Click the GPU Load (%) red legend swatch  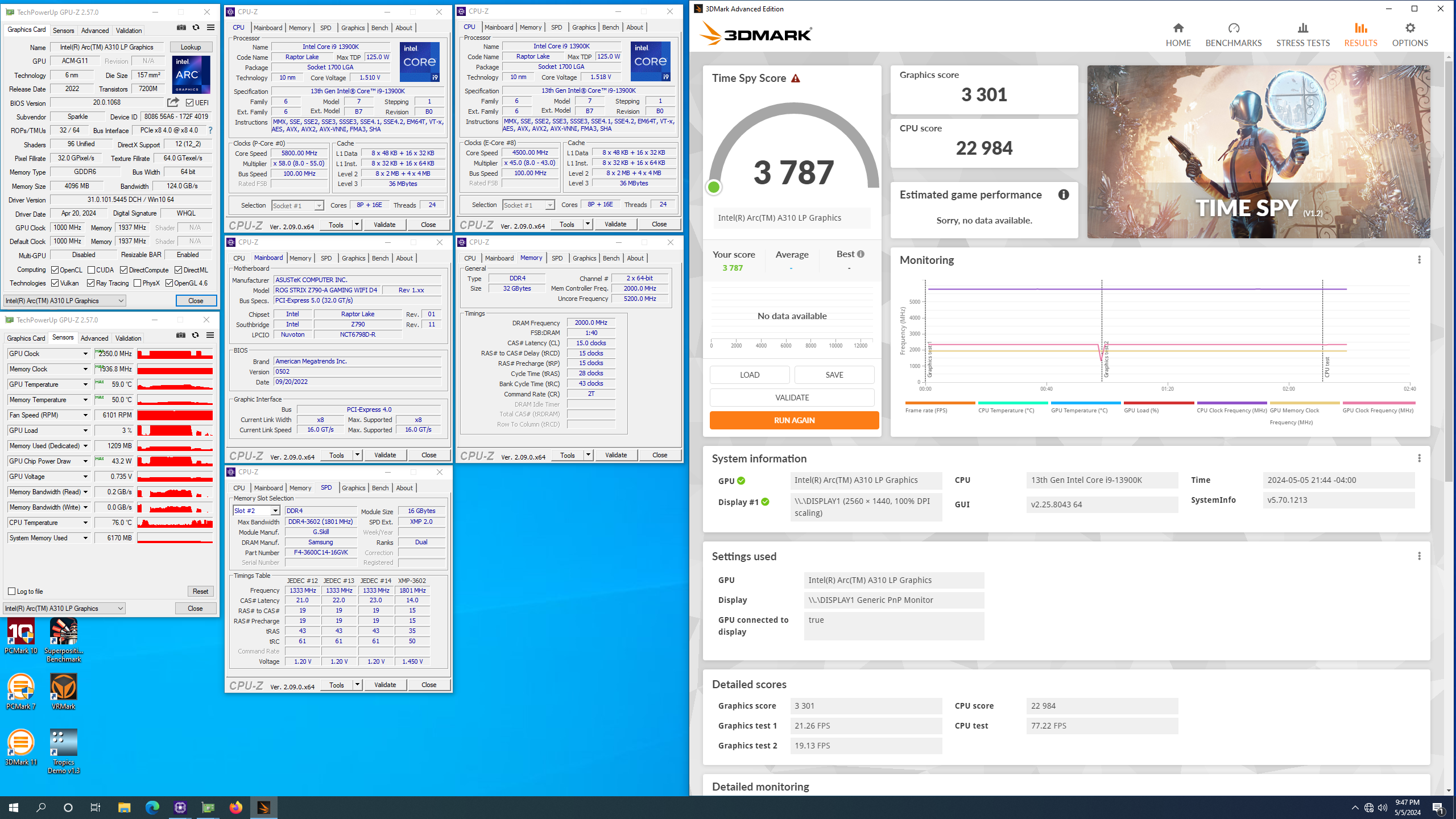[x=1159, y=403]
